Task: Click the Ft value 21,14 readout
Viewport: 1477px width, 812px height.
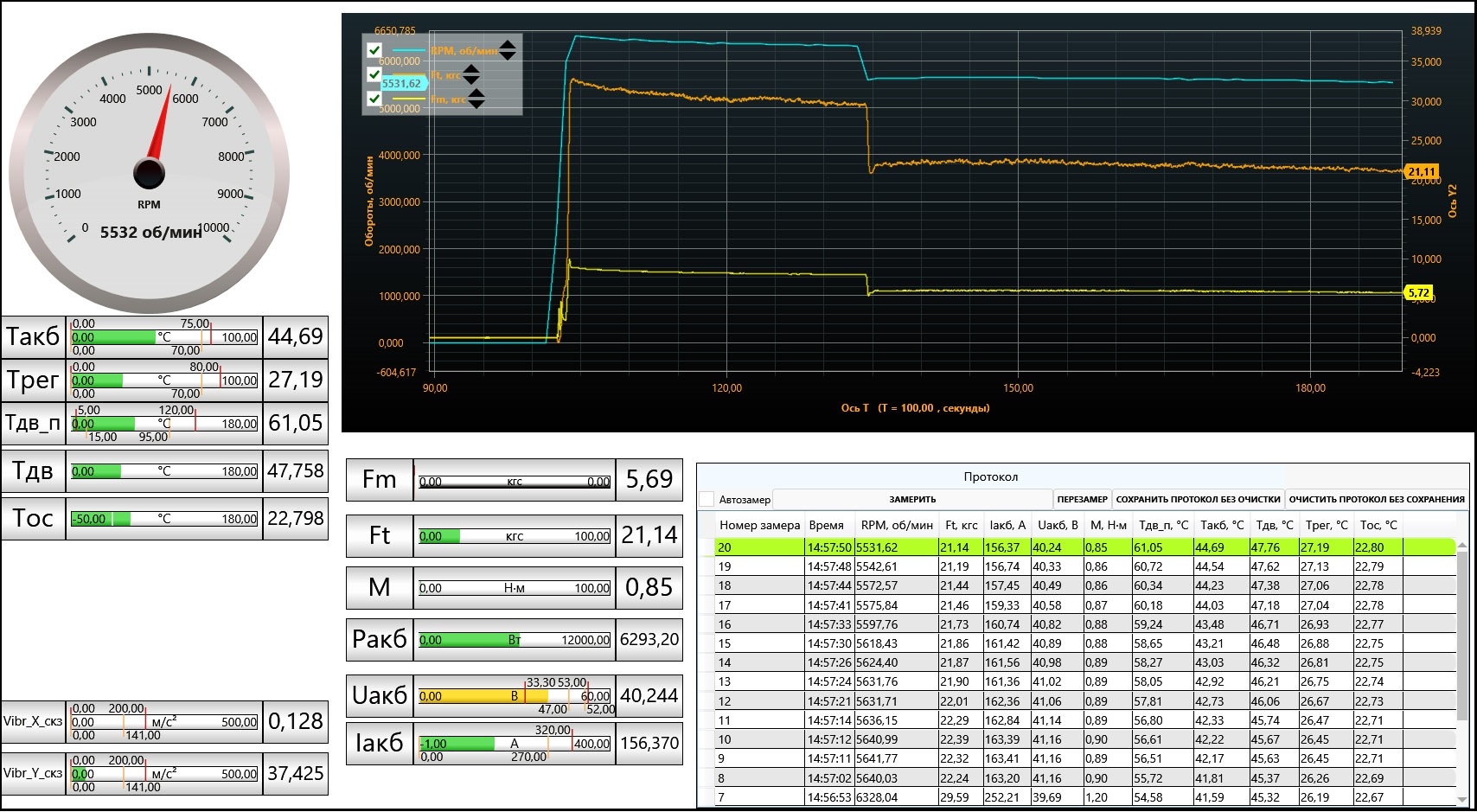Action: [x=649, y=536]
